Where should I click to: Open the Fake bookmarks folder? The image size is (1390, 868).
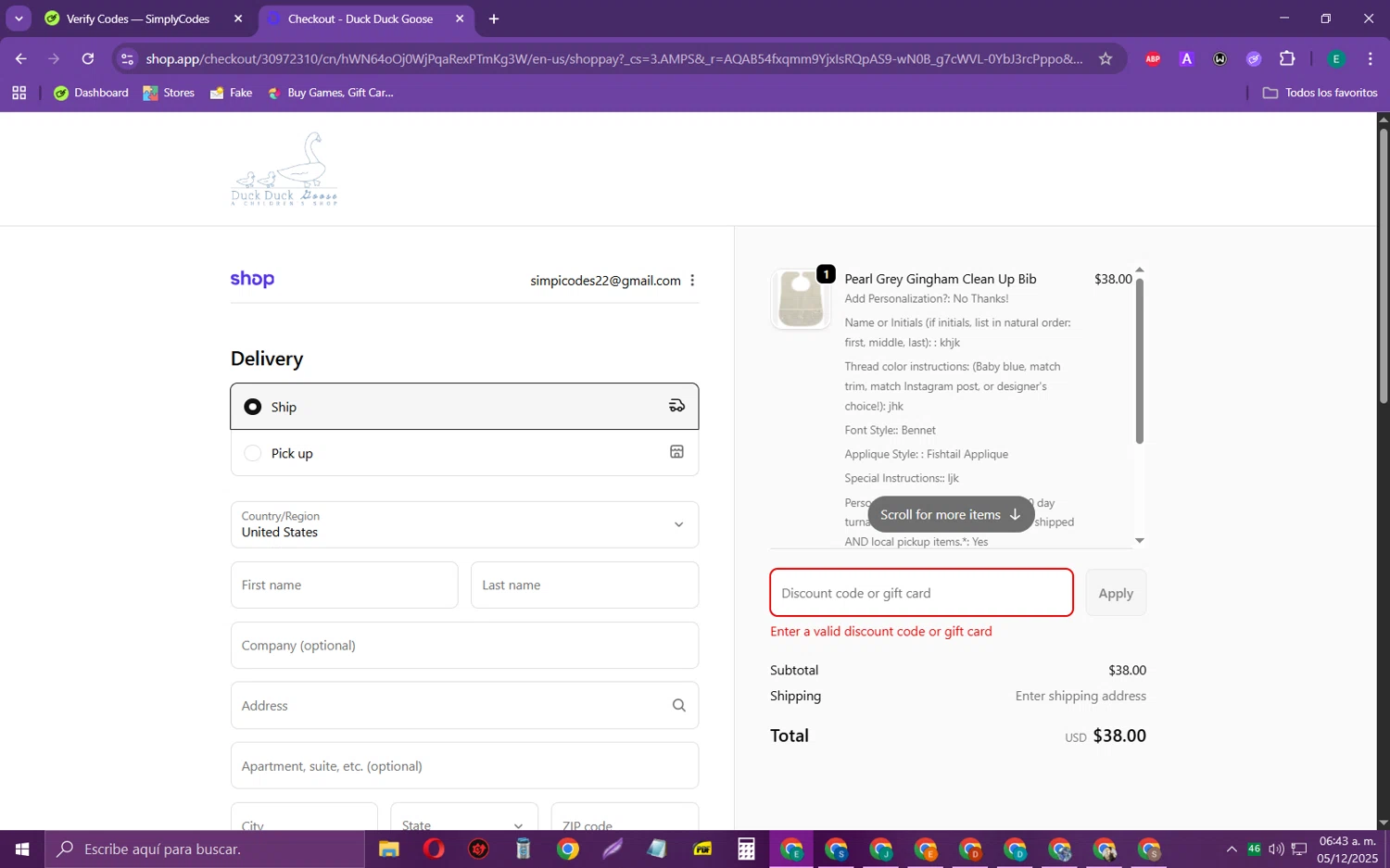click(232, 93)
